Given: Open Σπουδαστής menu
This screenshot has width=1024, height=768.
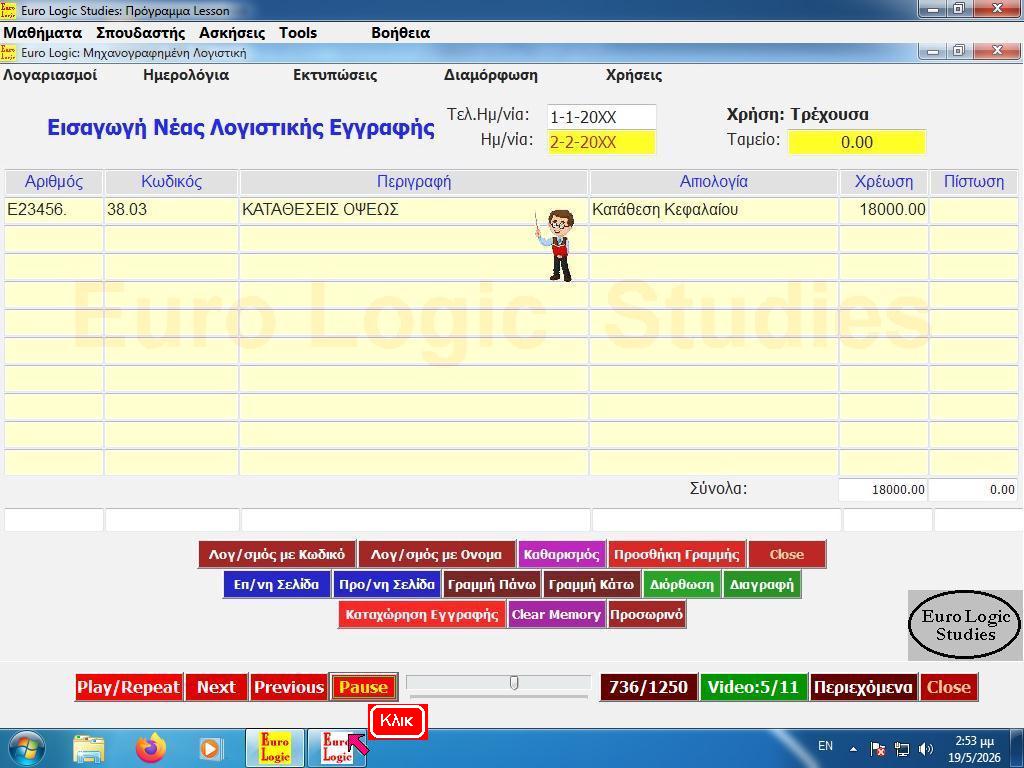Looking at the screenshot, I should pyautogui.click(x=140, y=33).
